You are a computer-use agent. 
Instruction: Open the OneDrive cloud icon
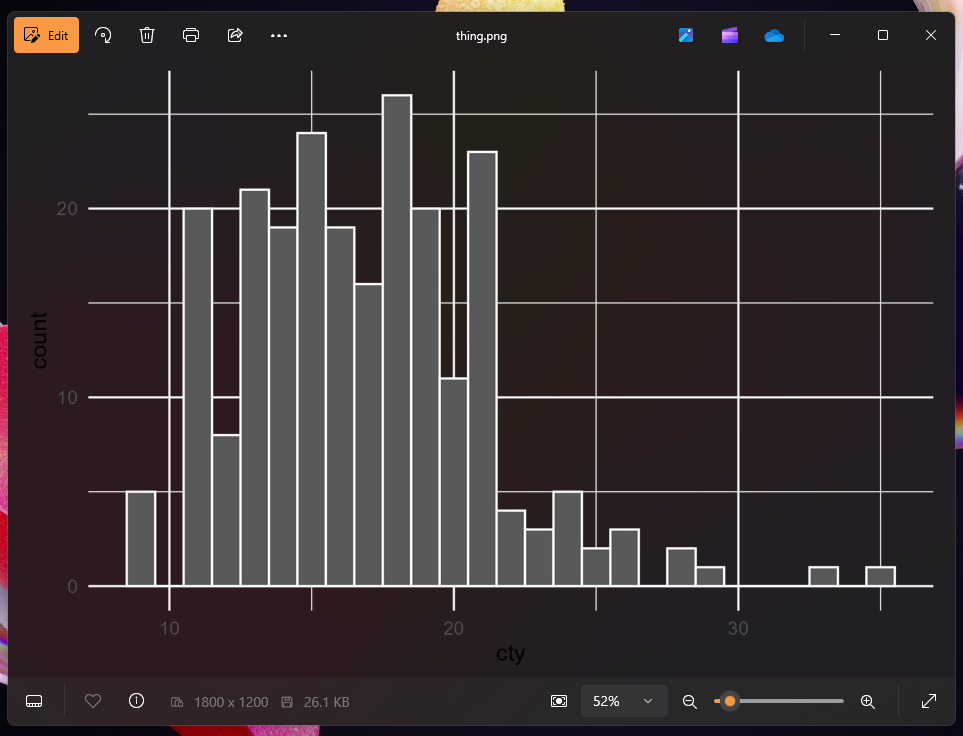tap(774, 36)
